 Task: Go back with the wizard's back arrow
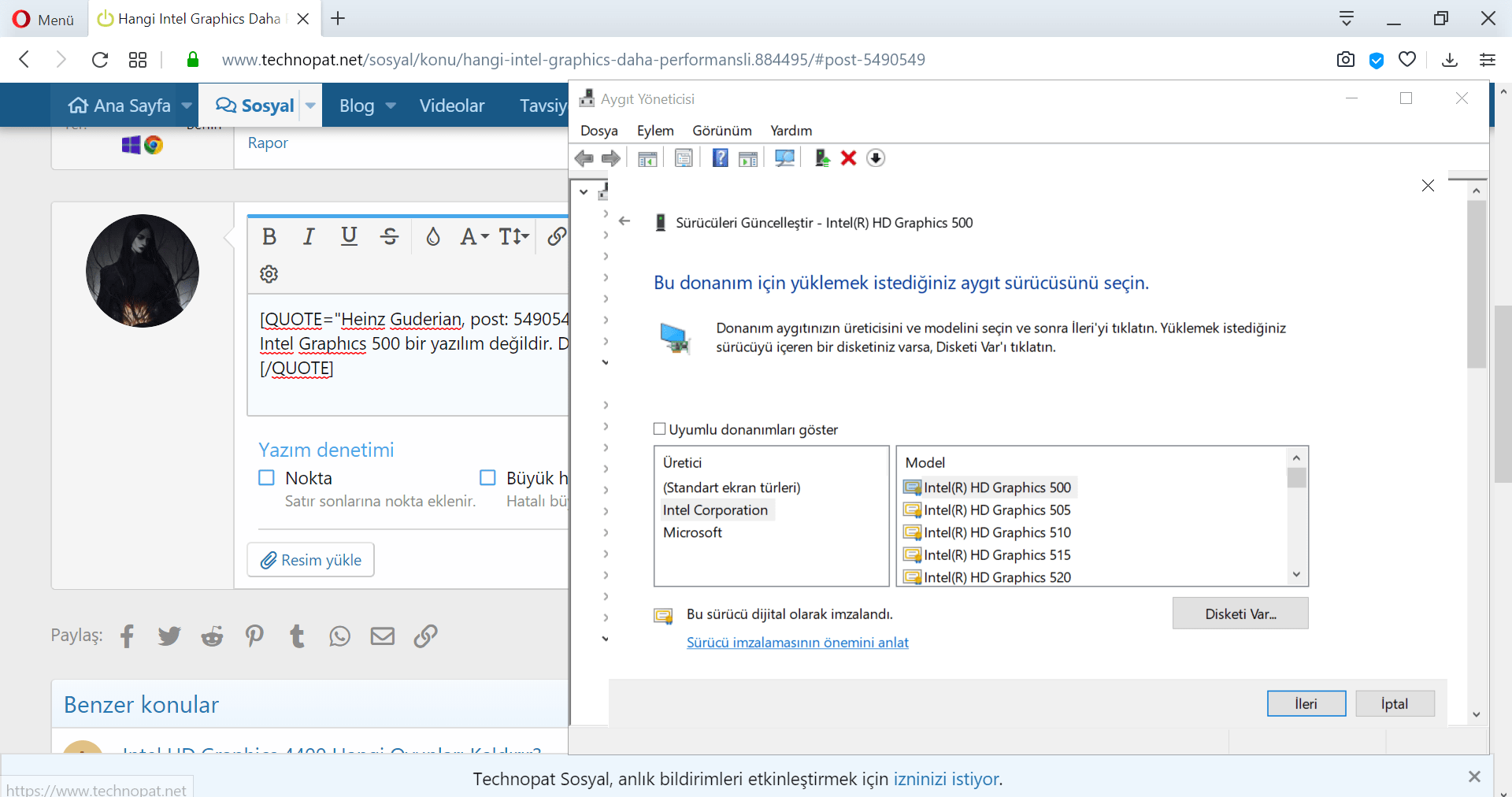[624, 221]
